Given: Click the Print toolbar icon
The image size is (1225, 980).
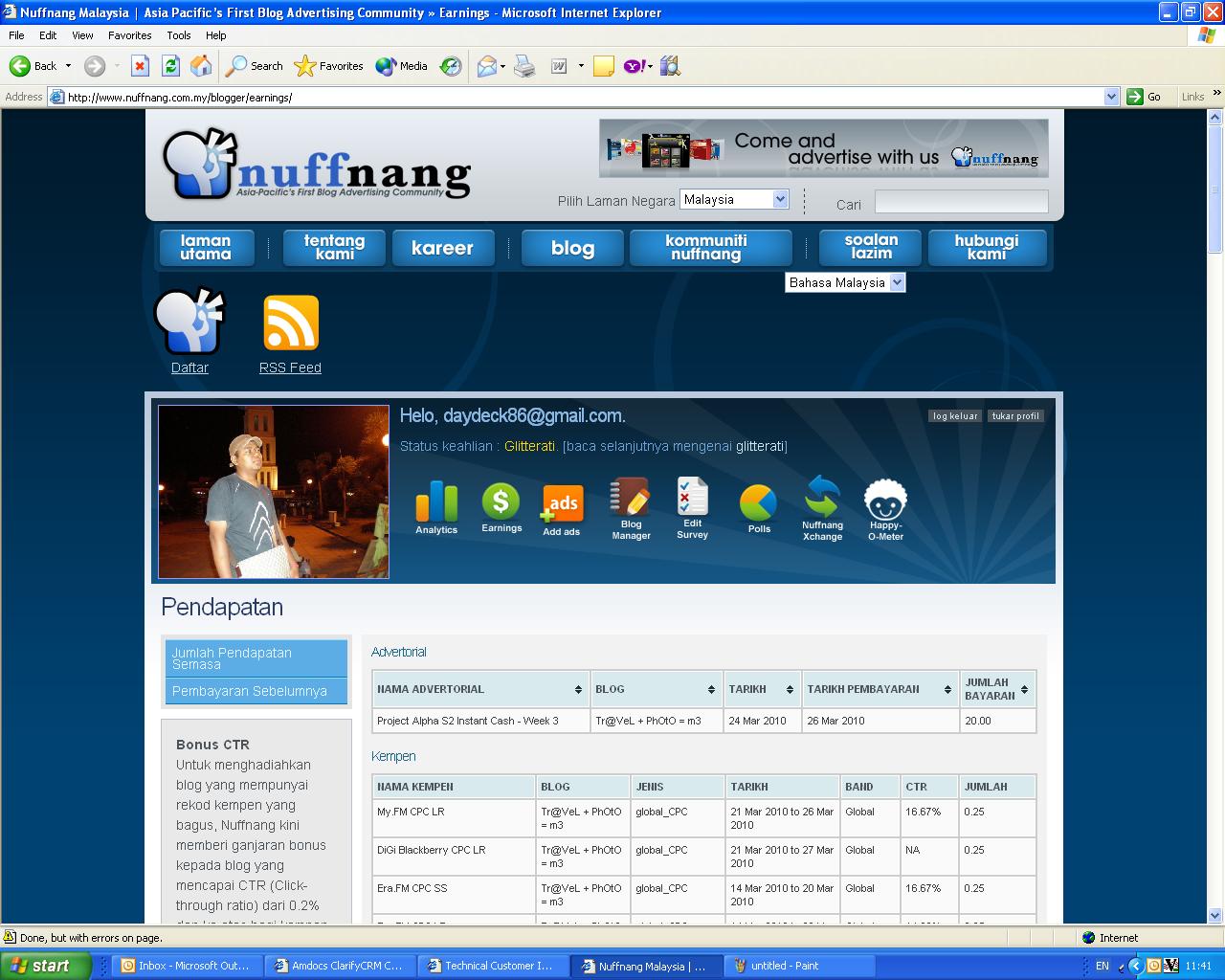Looking at the screenshot, I should 523,66.
